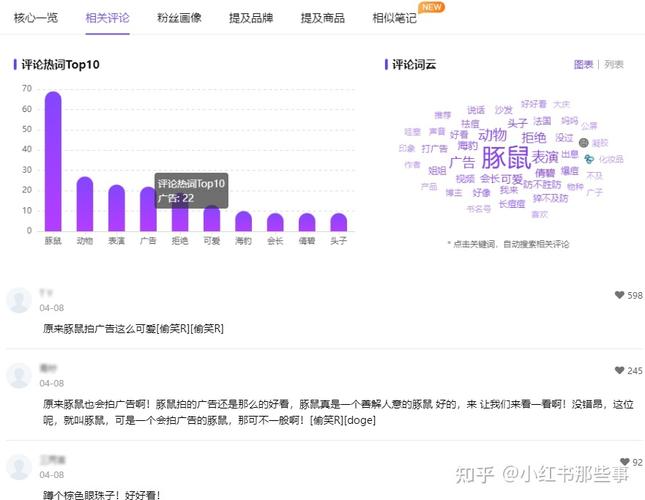This screenshot has width=645, height=500.
Task: Click the 广告 bar in chart
Action: click(x=148, y=209)
